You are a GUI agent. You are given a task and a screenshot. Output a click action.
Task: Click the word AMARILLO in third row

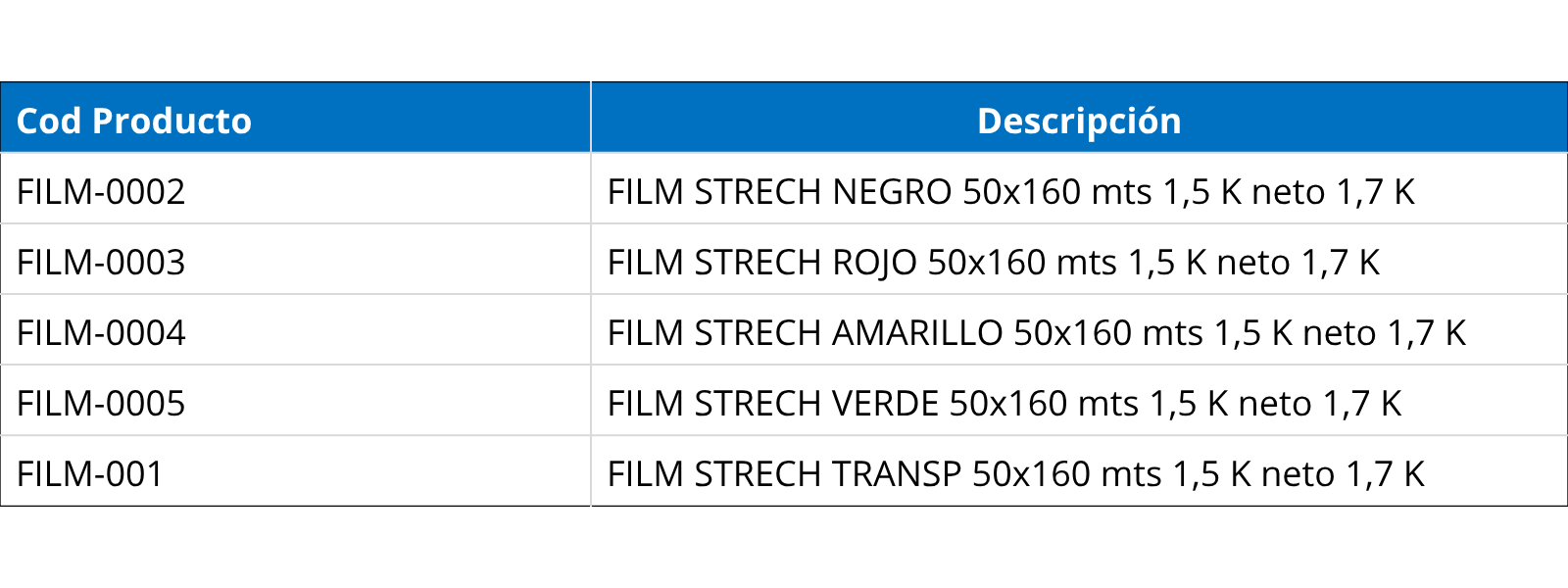click(x=917, y=333)
